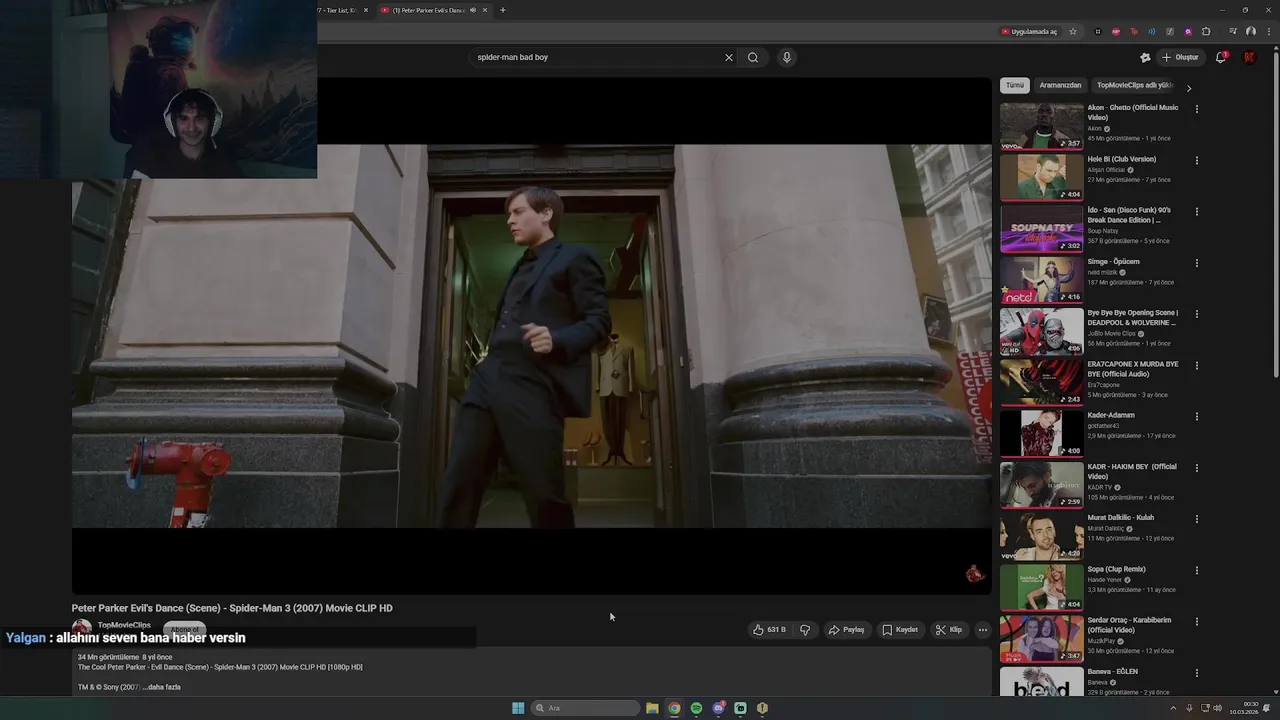Clear the YouTube search box text
Viewport: 1280px width, 720px height.
tap(729, 57)
